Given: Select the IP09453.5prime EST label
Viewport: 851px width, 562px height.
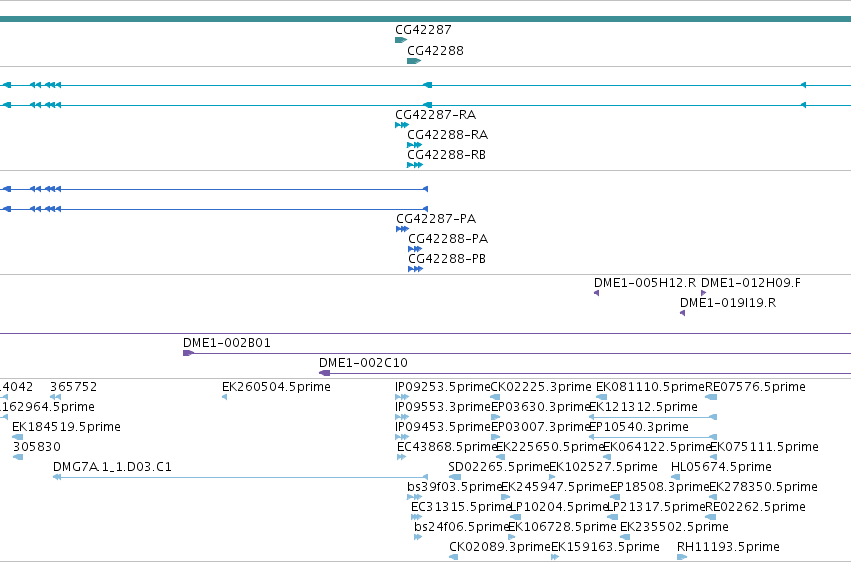Looking at the screenshot, I should pyautogui.click(x=442, y=427).
